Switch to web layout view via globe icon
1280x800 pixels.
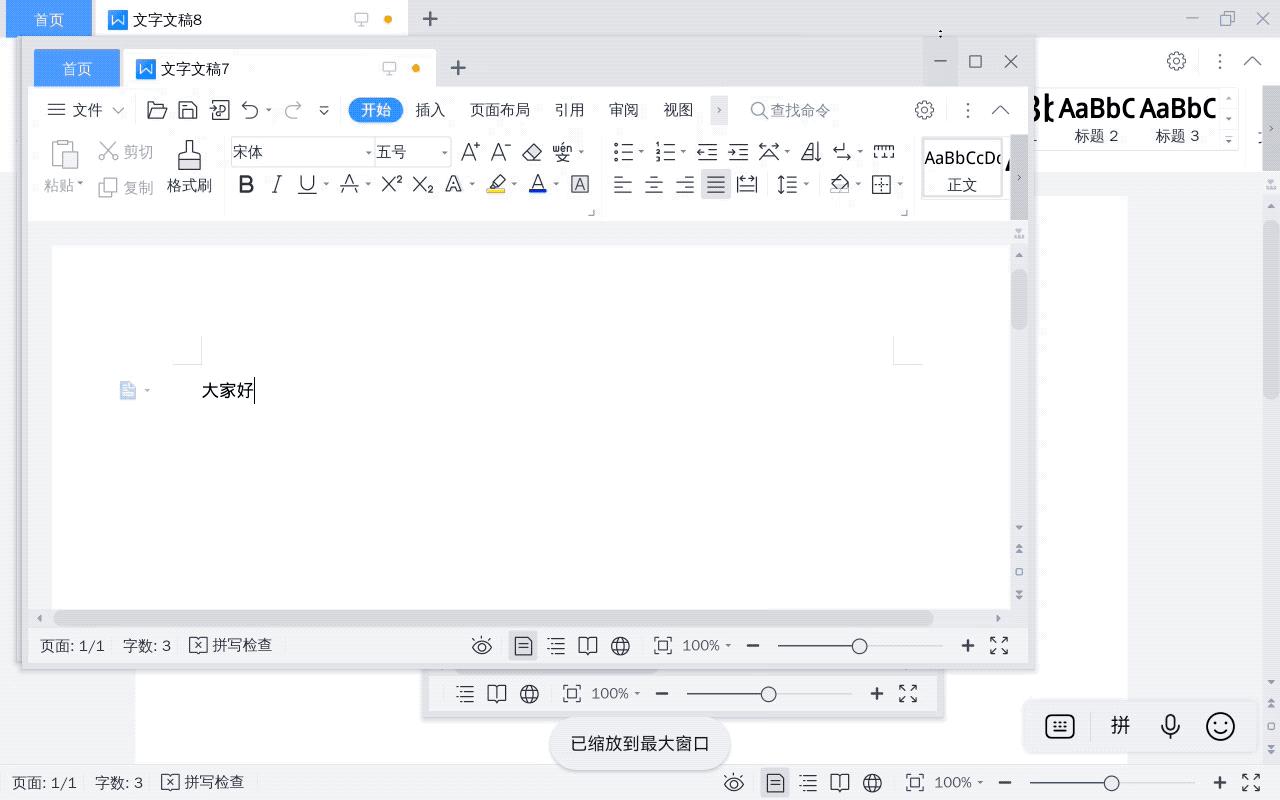coord(620,645)
